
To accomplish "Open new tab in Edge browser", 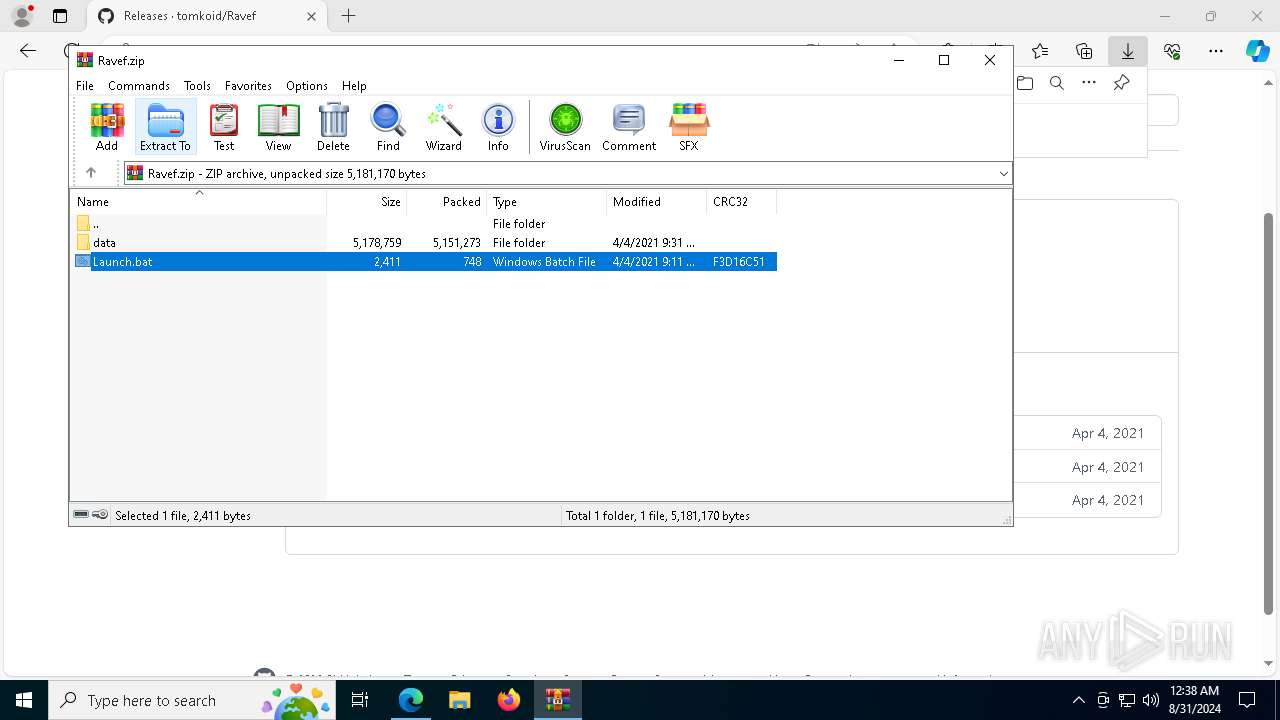I will [x=348, y=16].
